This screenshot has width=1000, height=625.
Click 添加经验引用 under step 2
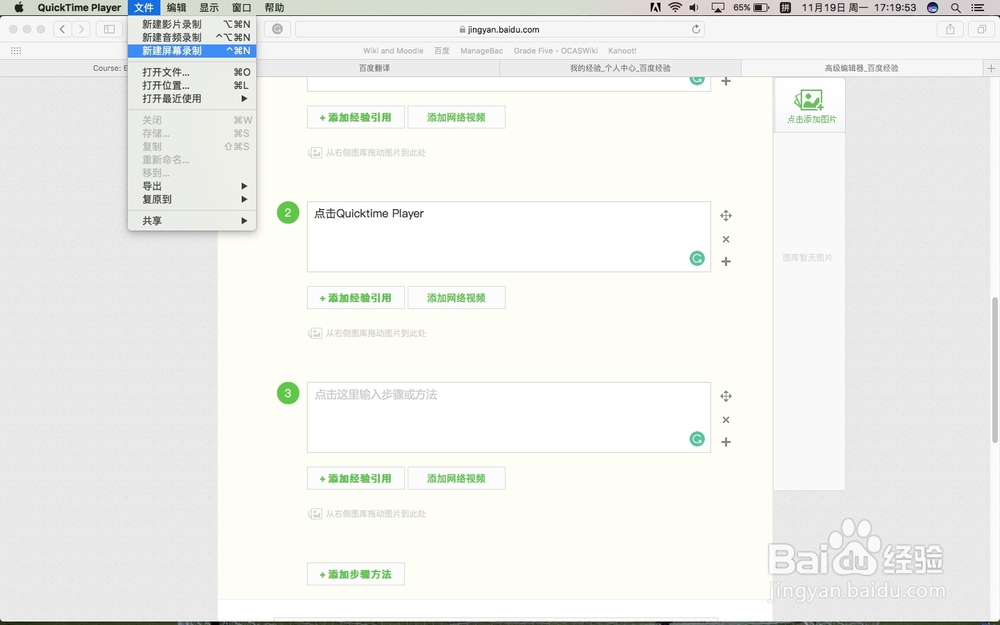click(x=356, y=298)
